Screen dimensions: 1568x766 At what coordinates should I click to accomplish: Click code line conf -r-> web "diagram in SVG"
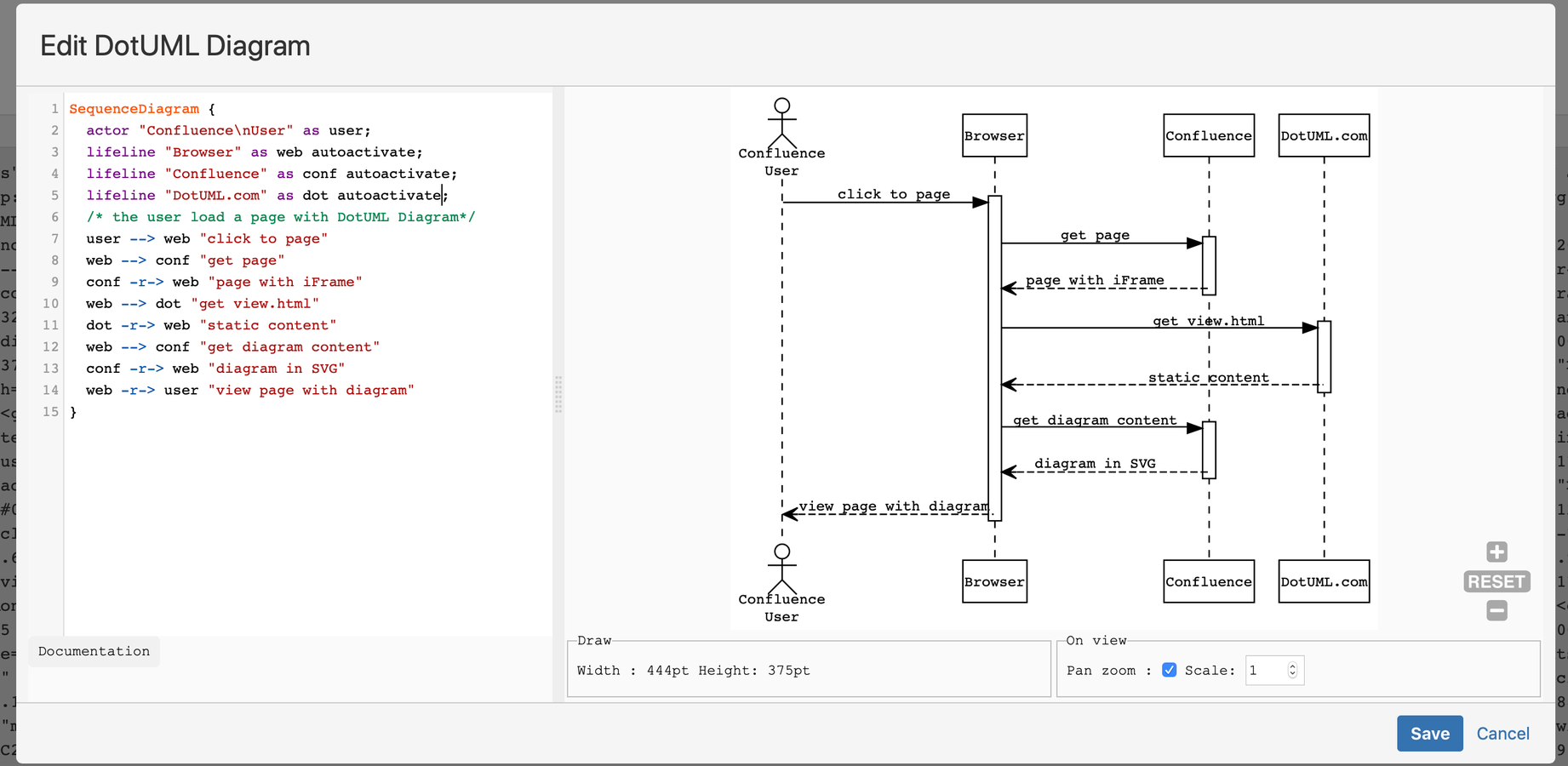click(x=215, y=369)
